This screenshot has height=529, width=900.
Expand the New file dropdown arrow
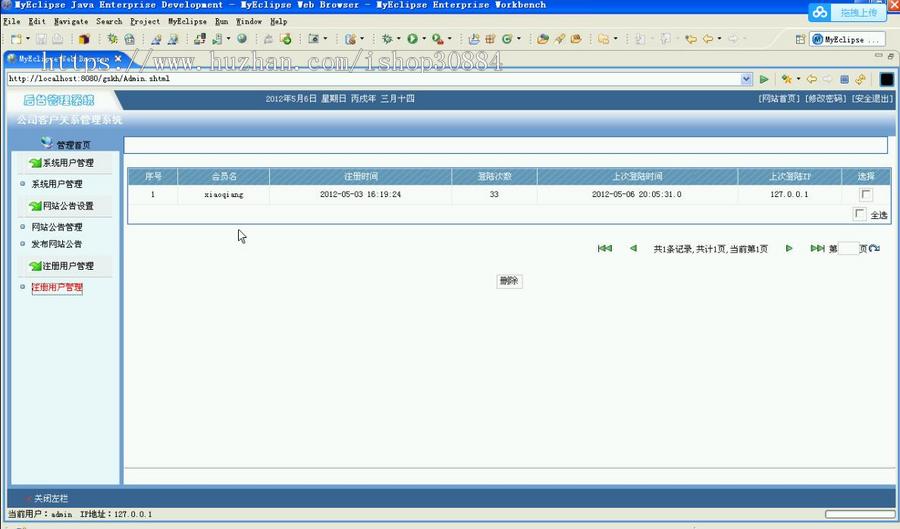pyautogui.click(x=28, y=39)
